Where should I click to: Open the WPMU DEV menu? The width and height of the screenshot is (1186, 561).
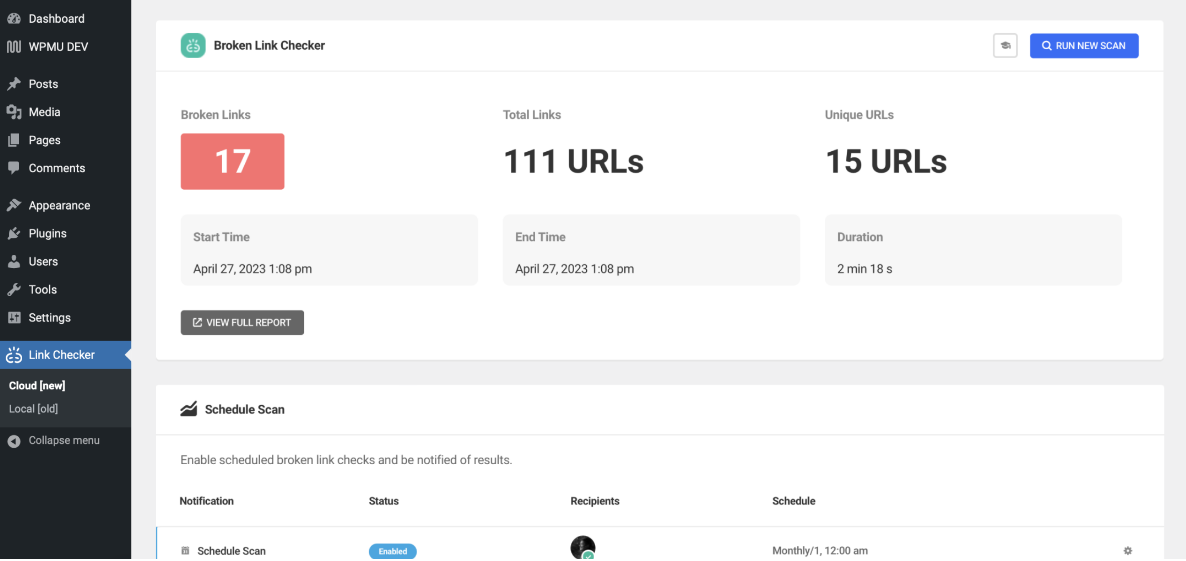(57, 47)
